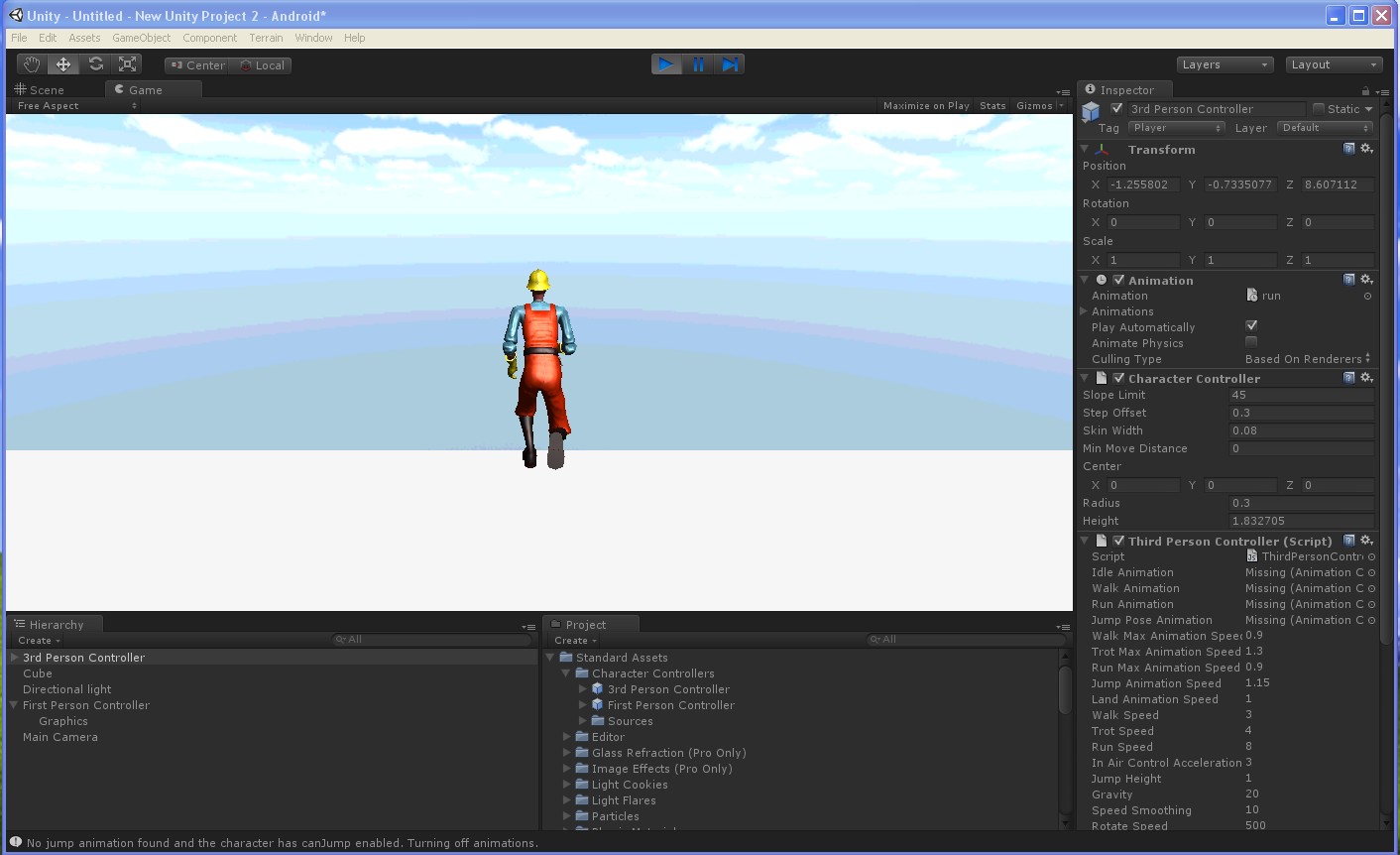This screenshot has width=1400, height=855.
Task: Select the Scale tool in the toolbar
Action: pyautogui.click(x=127, y=64)
